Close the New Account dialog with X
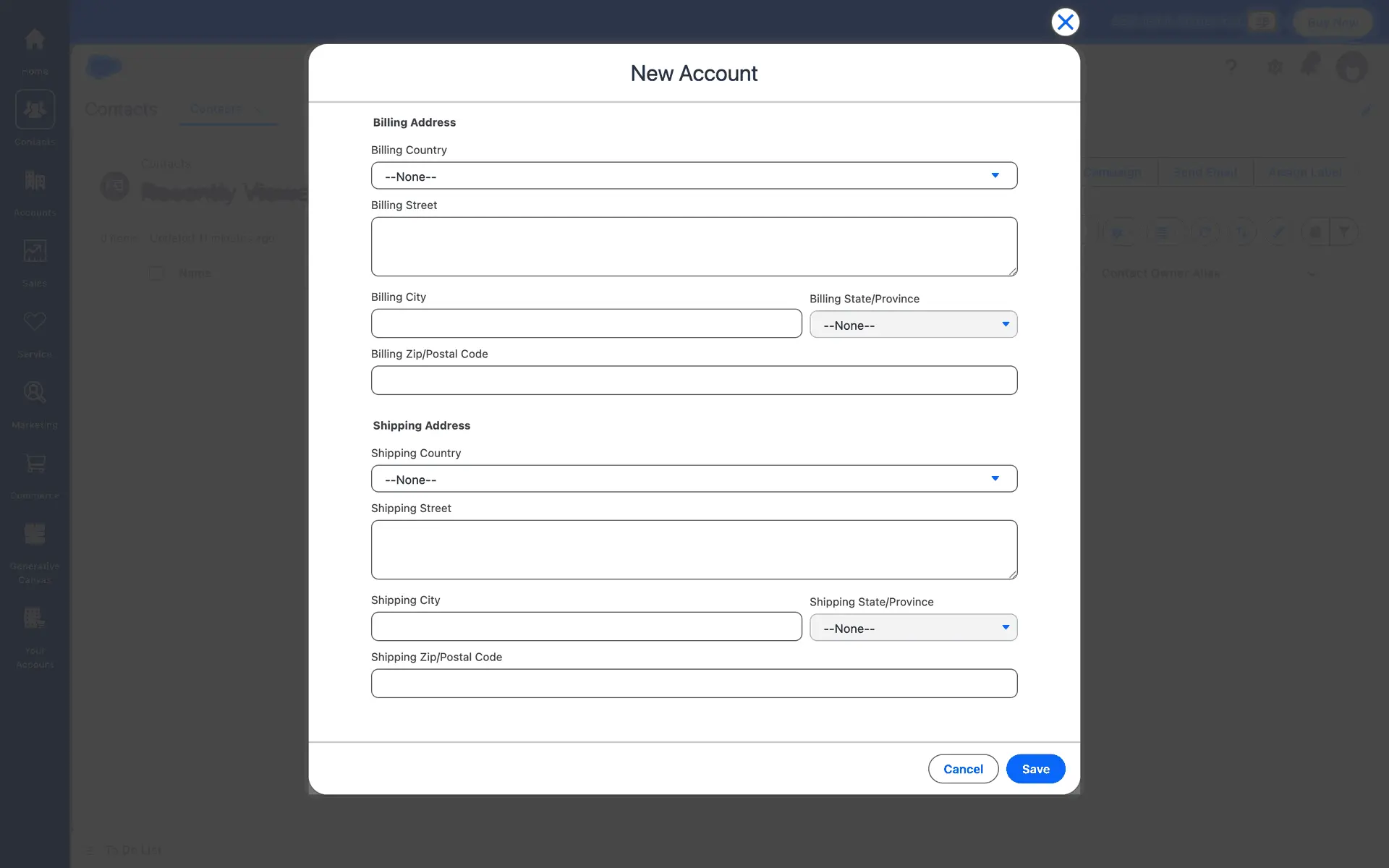The height and width of the screenshot is (868, 1389). pyautogui.click(x=1065, y=22)
